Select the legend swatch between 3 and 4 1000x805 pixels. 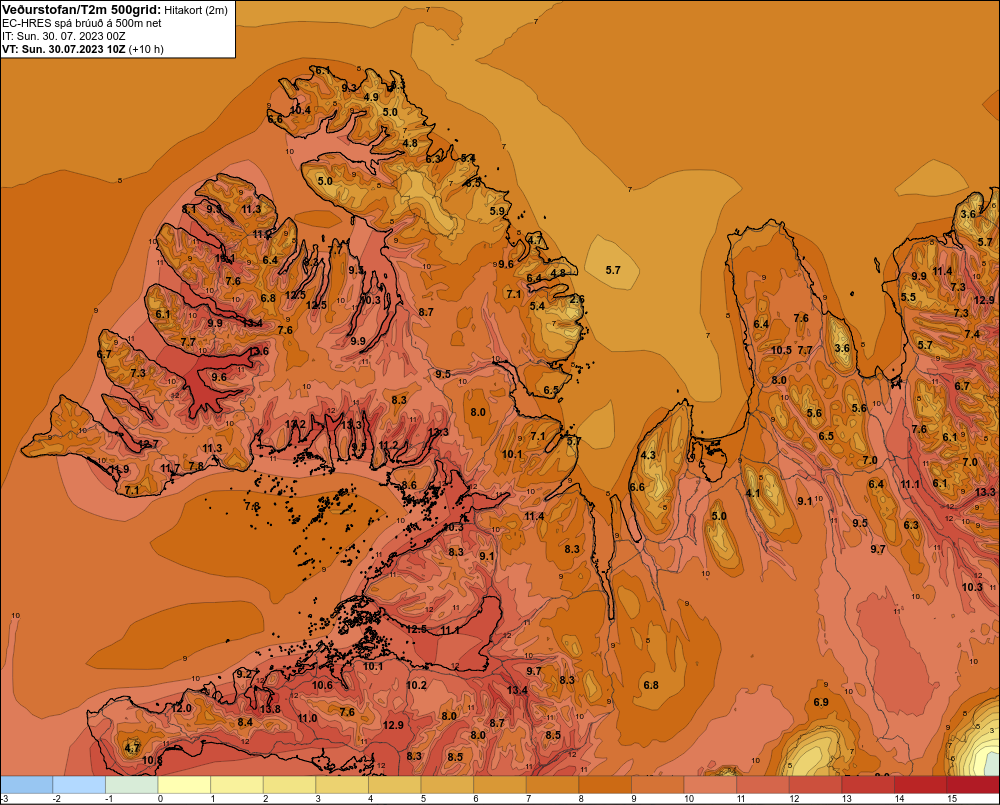click(342, 785)
